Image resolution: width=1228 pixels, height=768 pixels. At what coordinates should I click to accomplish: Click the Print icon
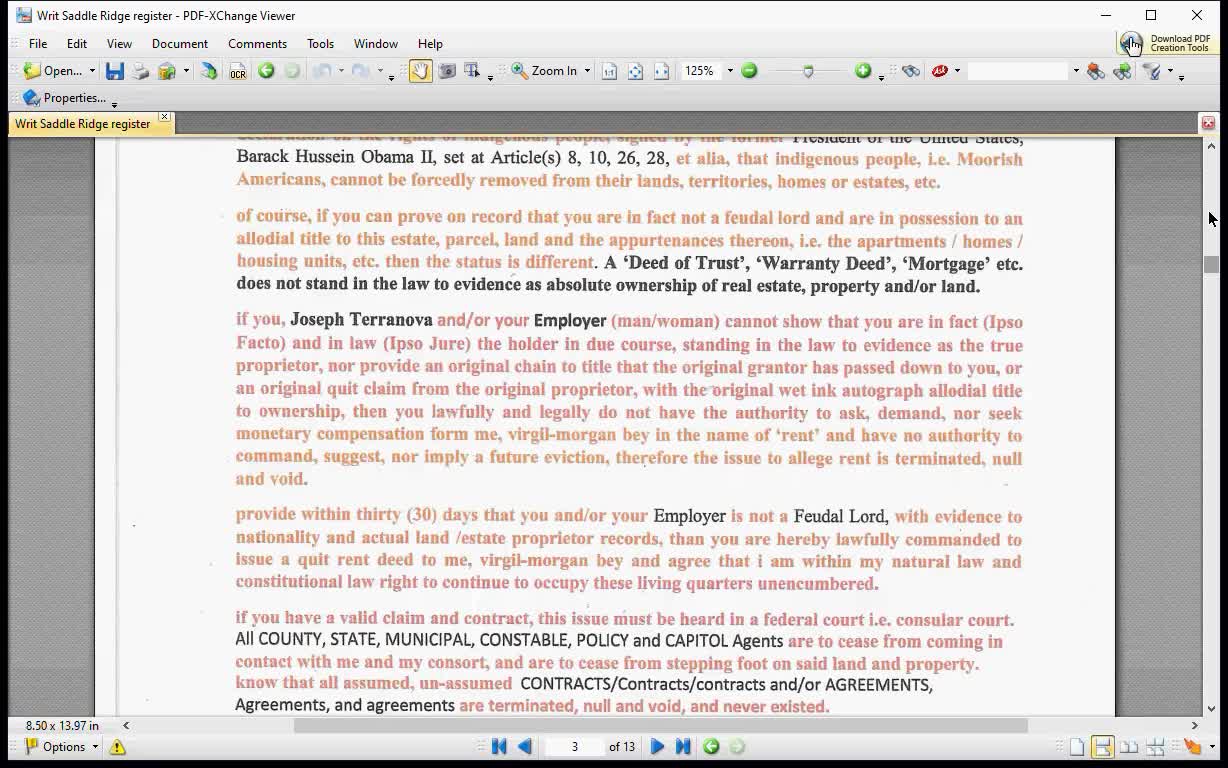141,71
